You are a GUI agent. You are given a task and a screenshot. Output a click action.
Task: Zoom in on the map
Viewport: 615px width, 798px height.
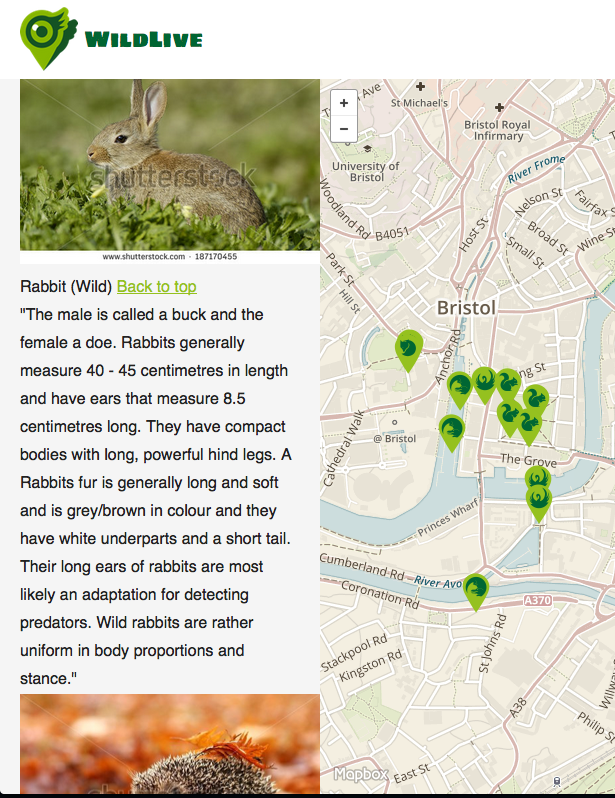pyautogui.click(x=344, y=103)
